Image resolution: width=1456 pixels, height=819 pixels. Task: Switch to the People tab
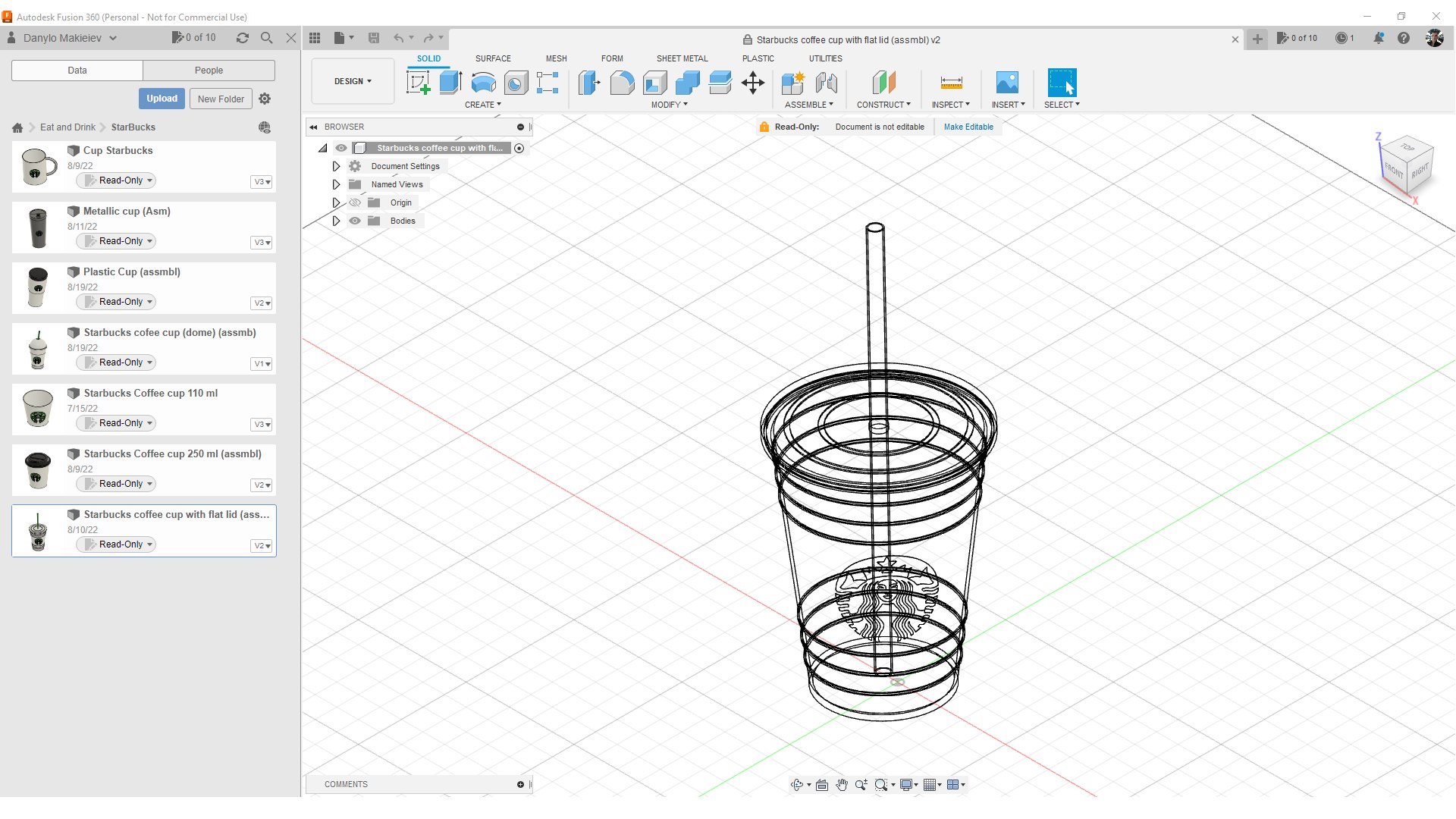pos(209,71)
